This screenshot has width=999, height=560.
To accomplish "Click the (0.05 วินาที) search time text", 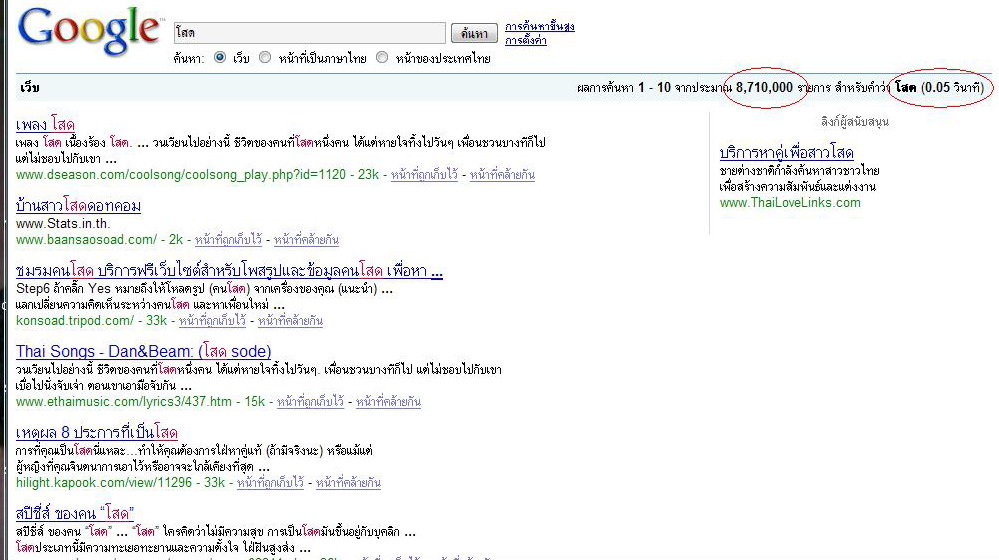I will point(952,87).
